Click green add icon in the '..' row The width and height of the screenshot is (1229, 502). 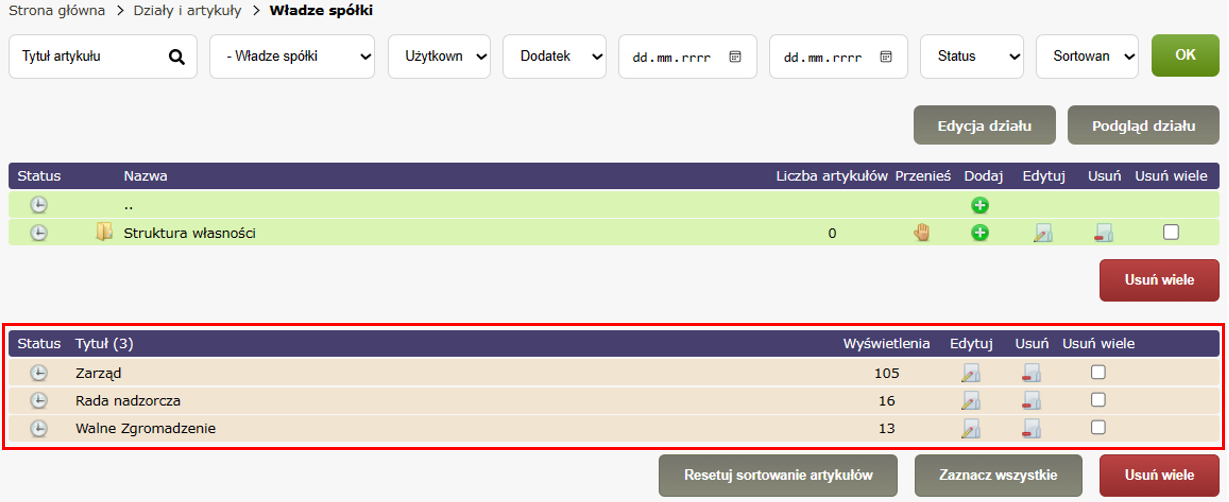pos(980,205)
